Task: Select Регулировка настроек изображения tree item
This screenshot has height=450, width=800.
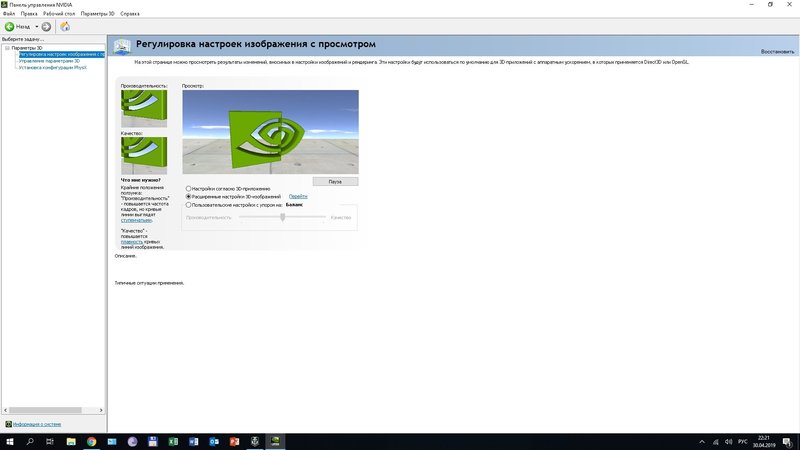Action: coord(62,54)
